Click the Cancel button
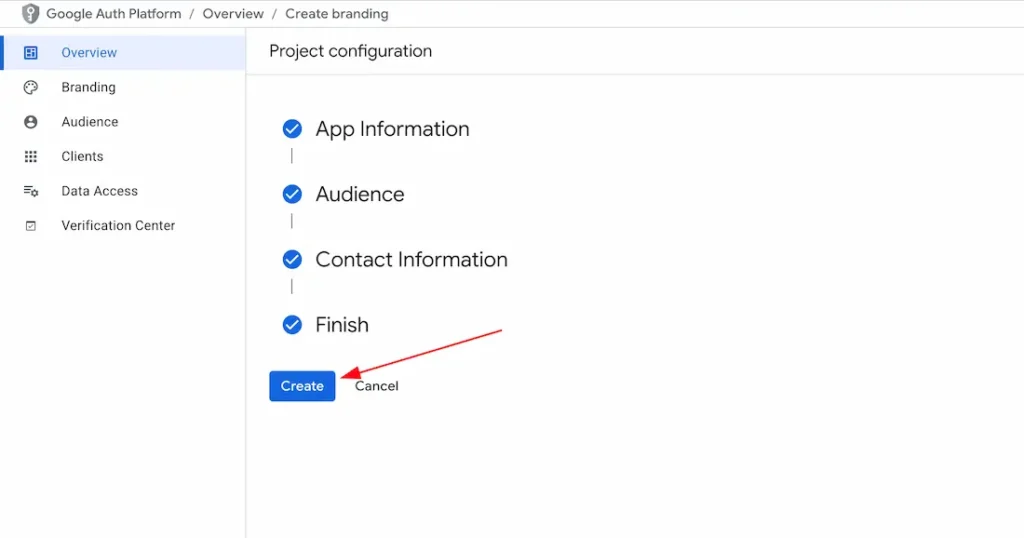 pyautogui.click(x=377, y=386)
